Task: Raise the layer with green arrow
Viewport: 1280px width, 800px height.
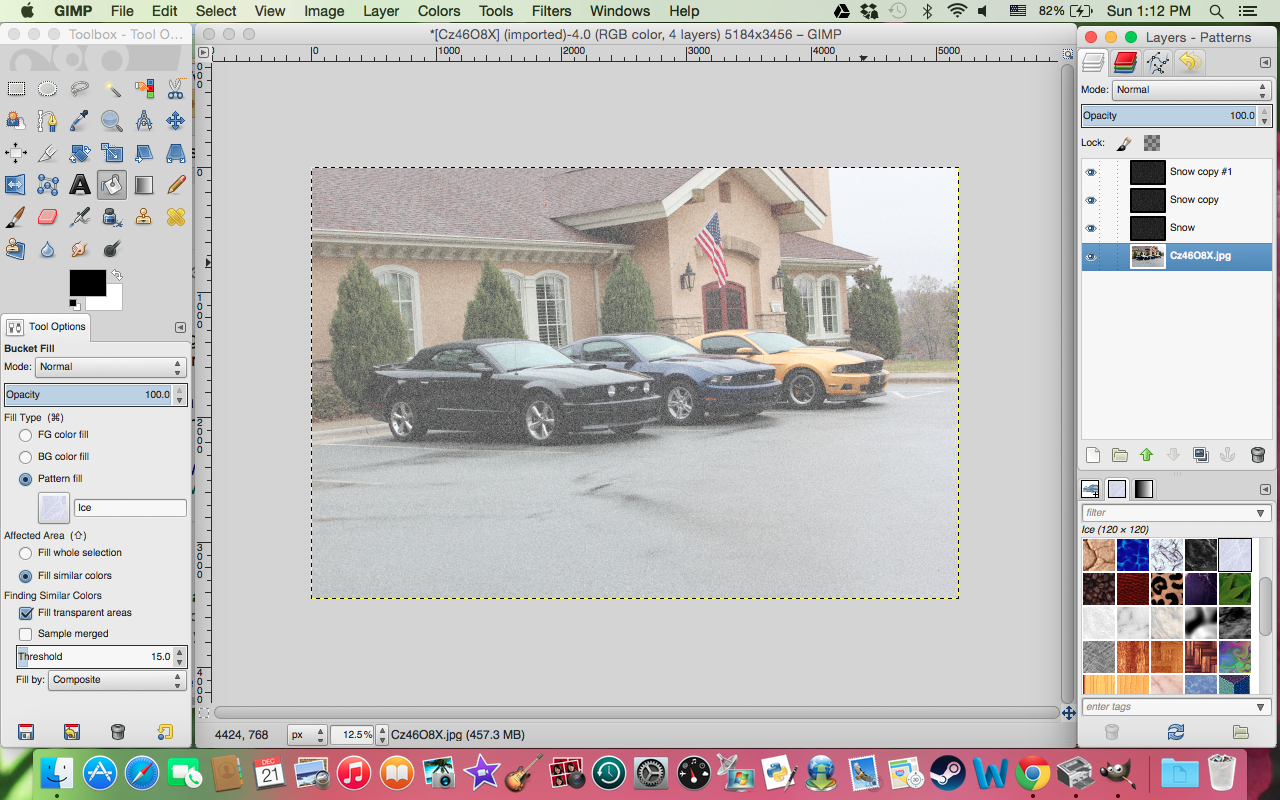Action: click(1147, 455)
